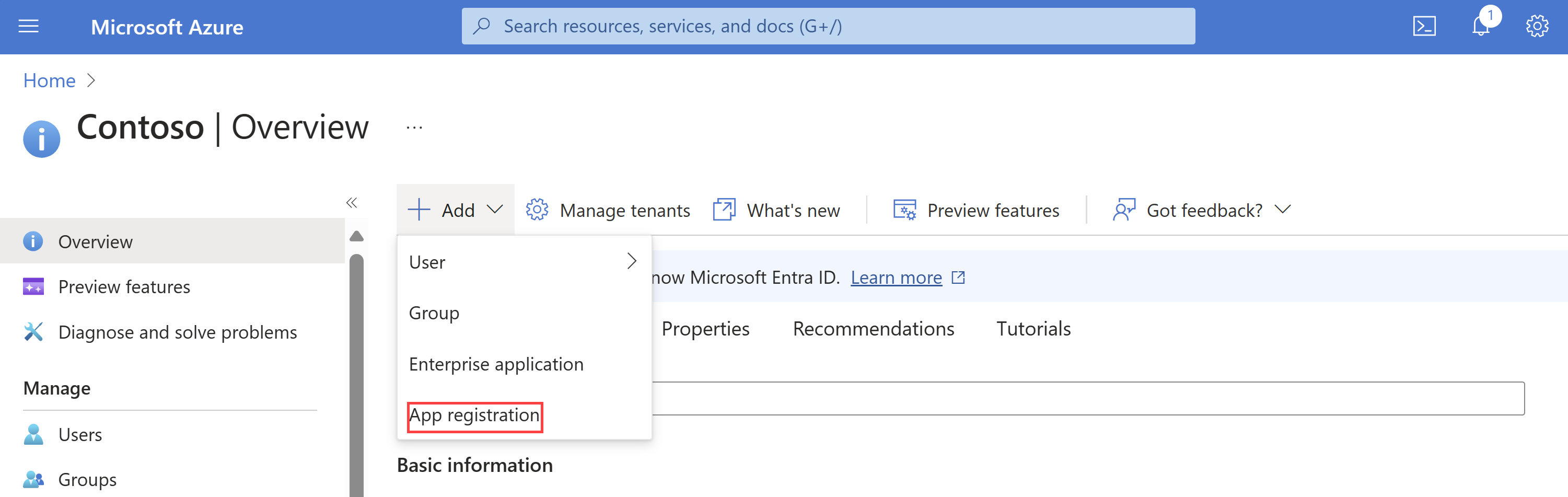The width and height of the screenshot is (1568, 497).
Task: Open Preview features from the toolbar
Action: [x=977, y=210]
